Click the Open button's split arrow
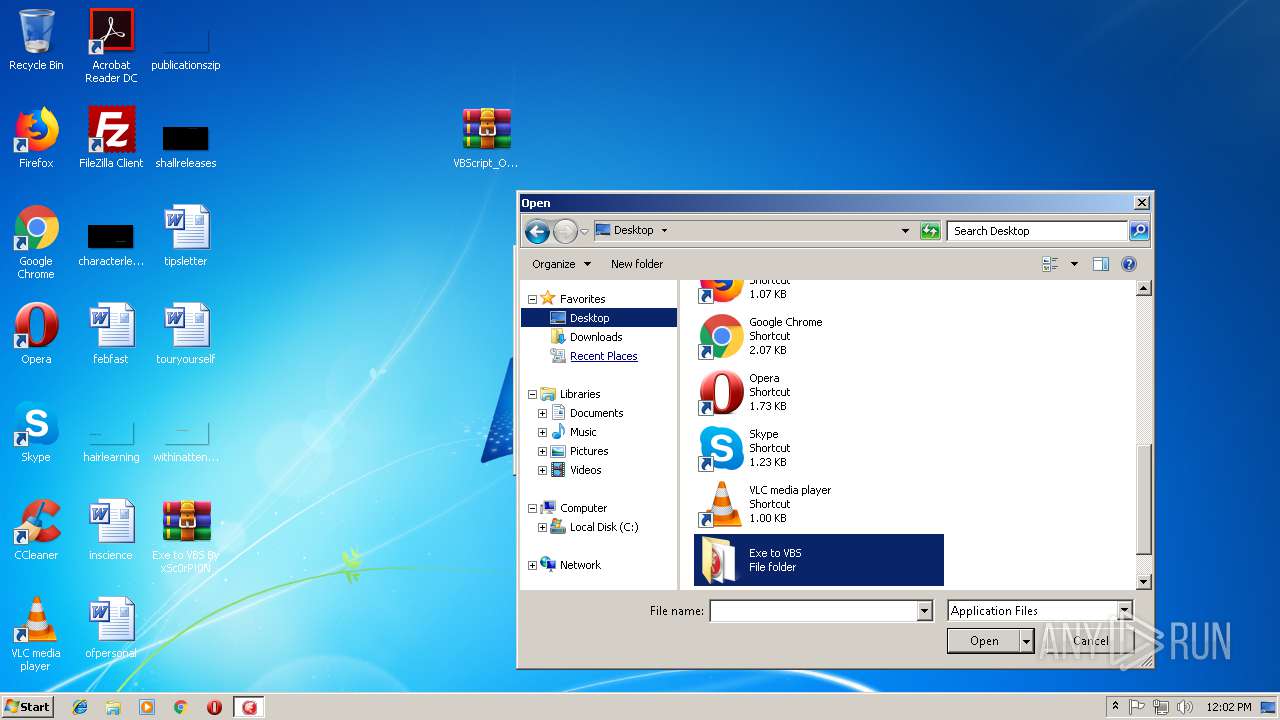Image resolution: width=1280 pixels, height=720 pixels. coord(1026,641)
